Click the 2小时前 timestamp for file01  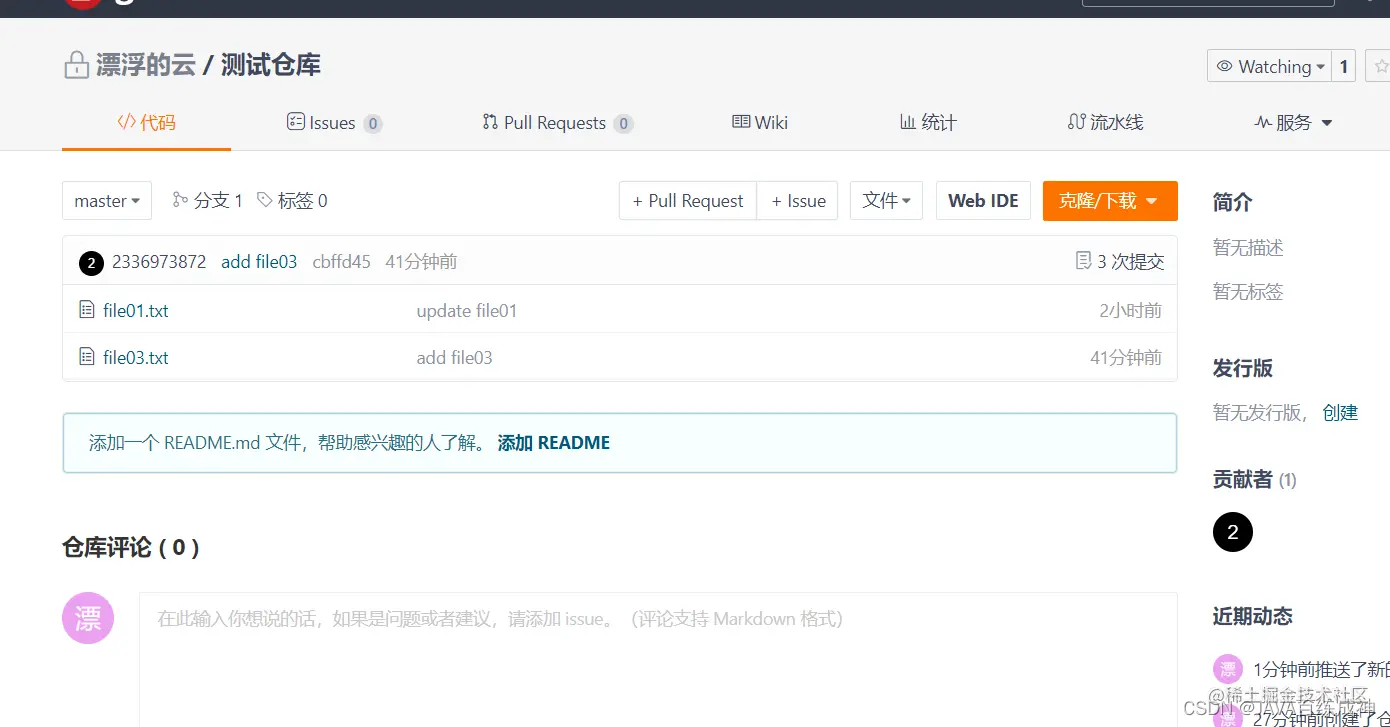click(1131, 311)
